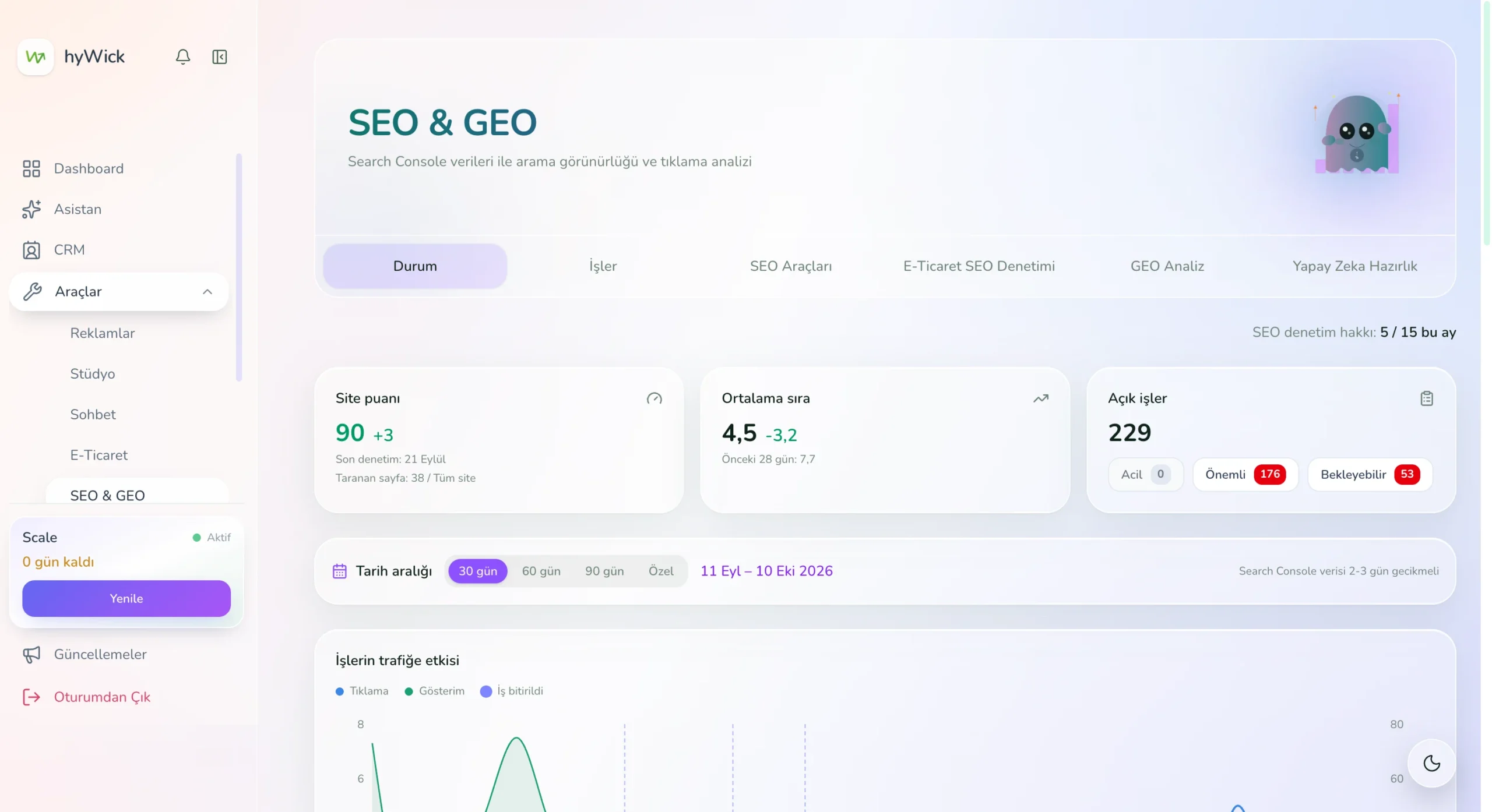Click the Site puanı gauge icon
The width and height of the screenshot is (1492, 812).
(x=654, y=398)
